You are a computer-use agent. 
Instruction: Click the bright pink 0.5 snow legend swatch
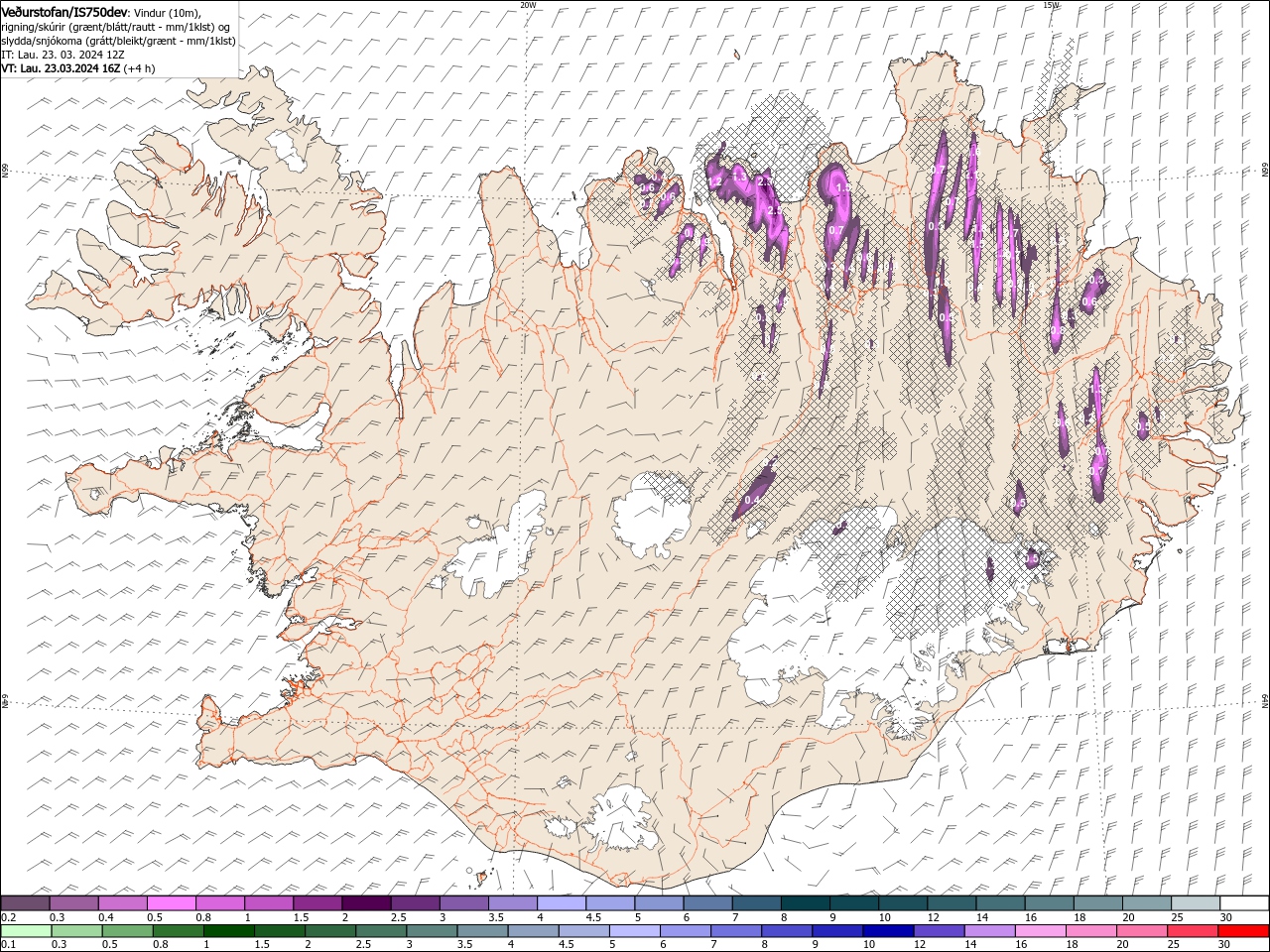(x=171, y=903)
